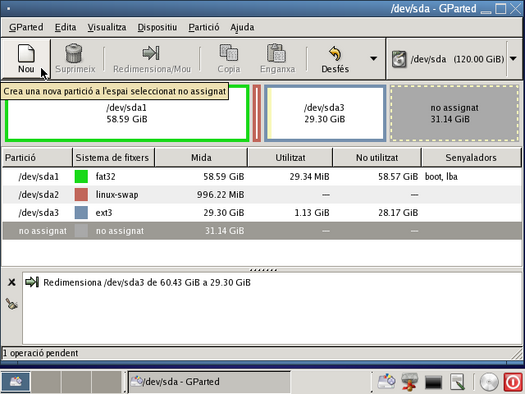Image resolution: width=525 pixels, height=394 pixels.
Task: Select the /dev/sda1 partition row
Action: [262, 176]
